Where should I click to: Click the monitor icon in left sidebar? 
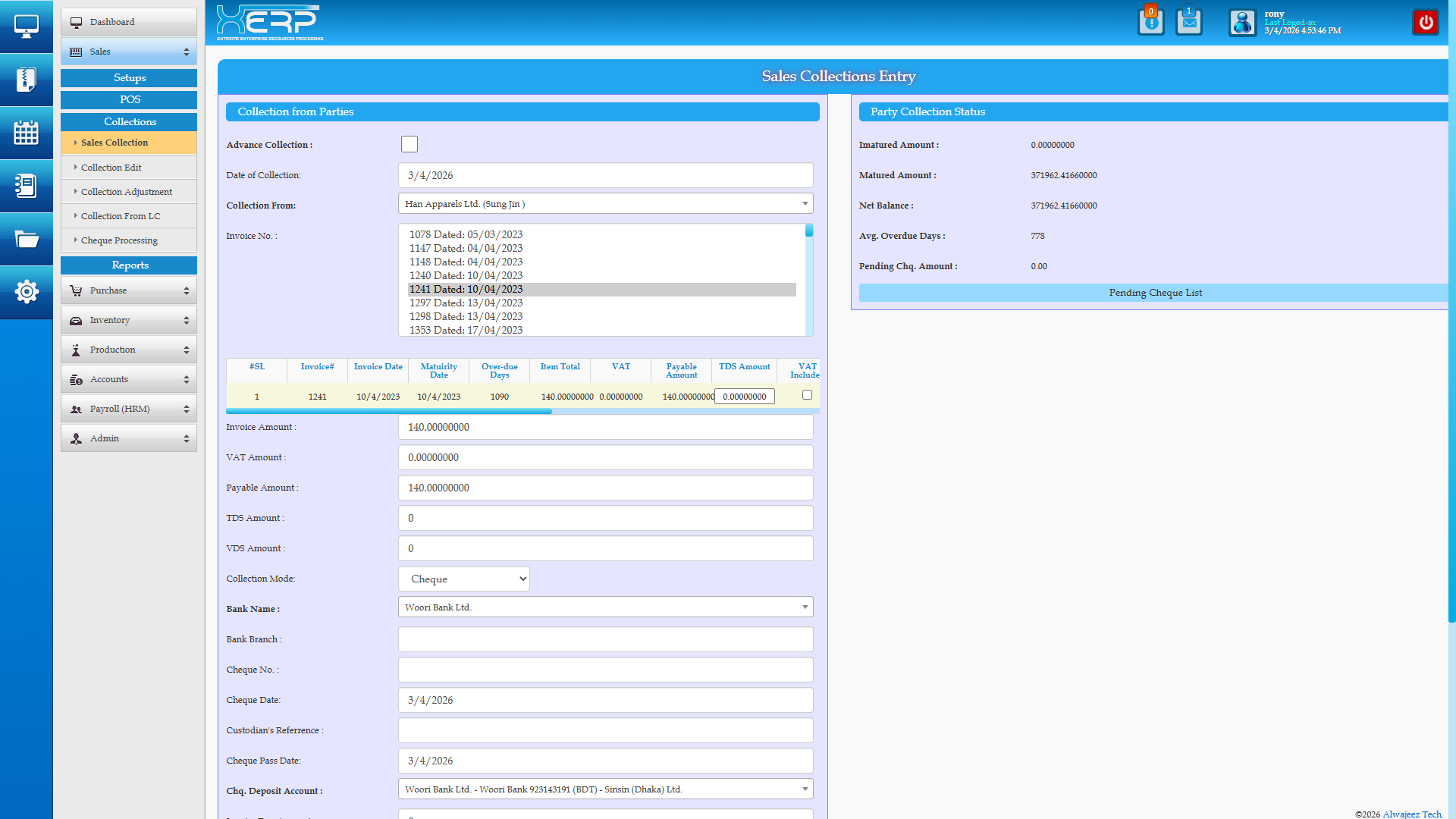tap(26, 27)
